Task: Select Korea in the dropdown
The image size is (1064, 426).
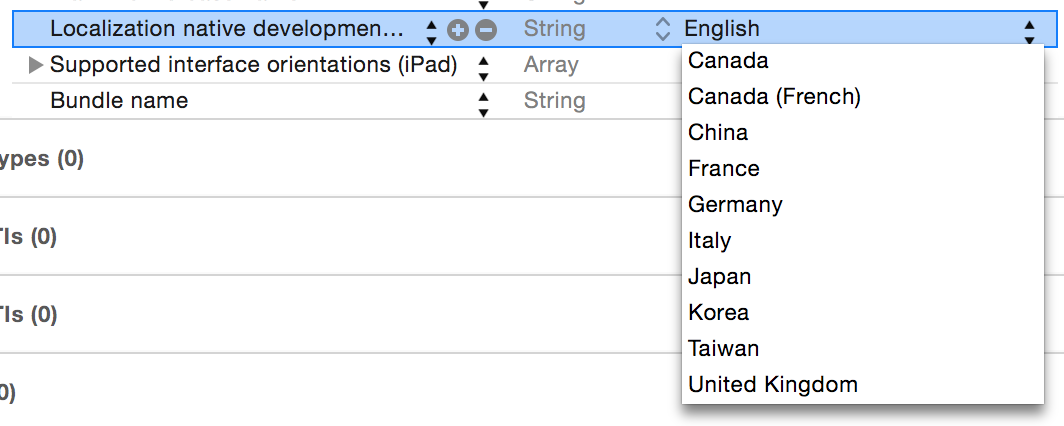Action: click(x=718, y=312)
